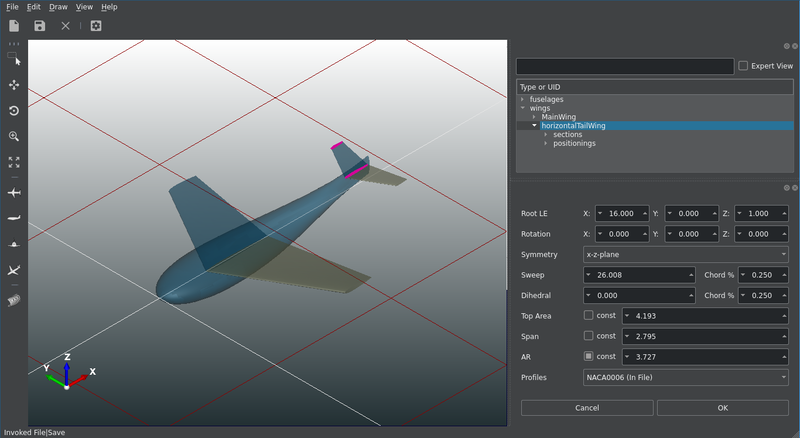The width and height of the screenshot is (800, 438).
Task: Click the Save file icon
Action: click(x=40, y=26)
